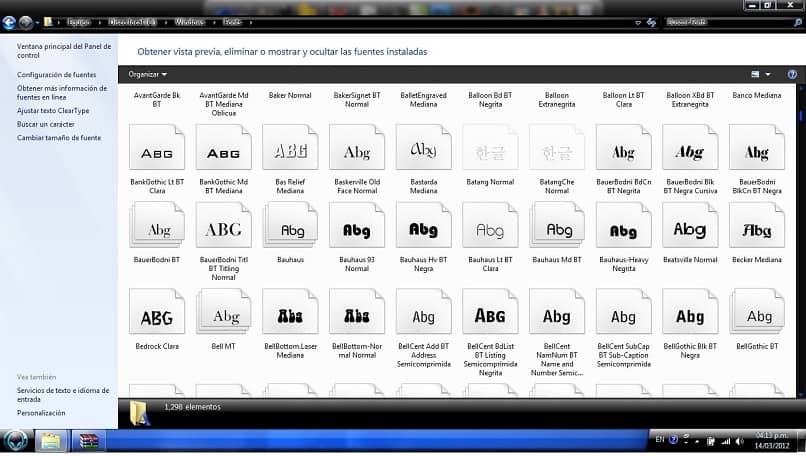Open Ventana principal del Panel de control

tap(64, 50)
